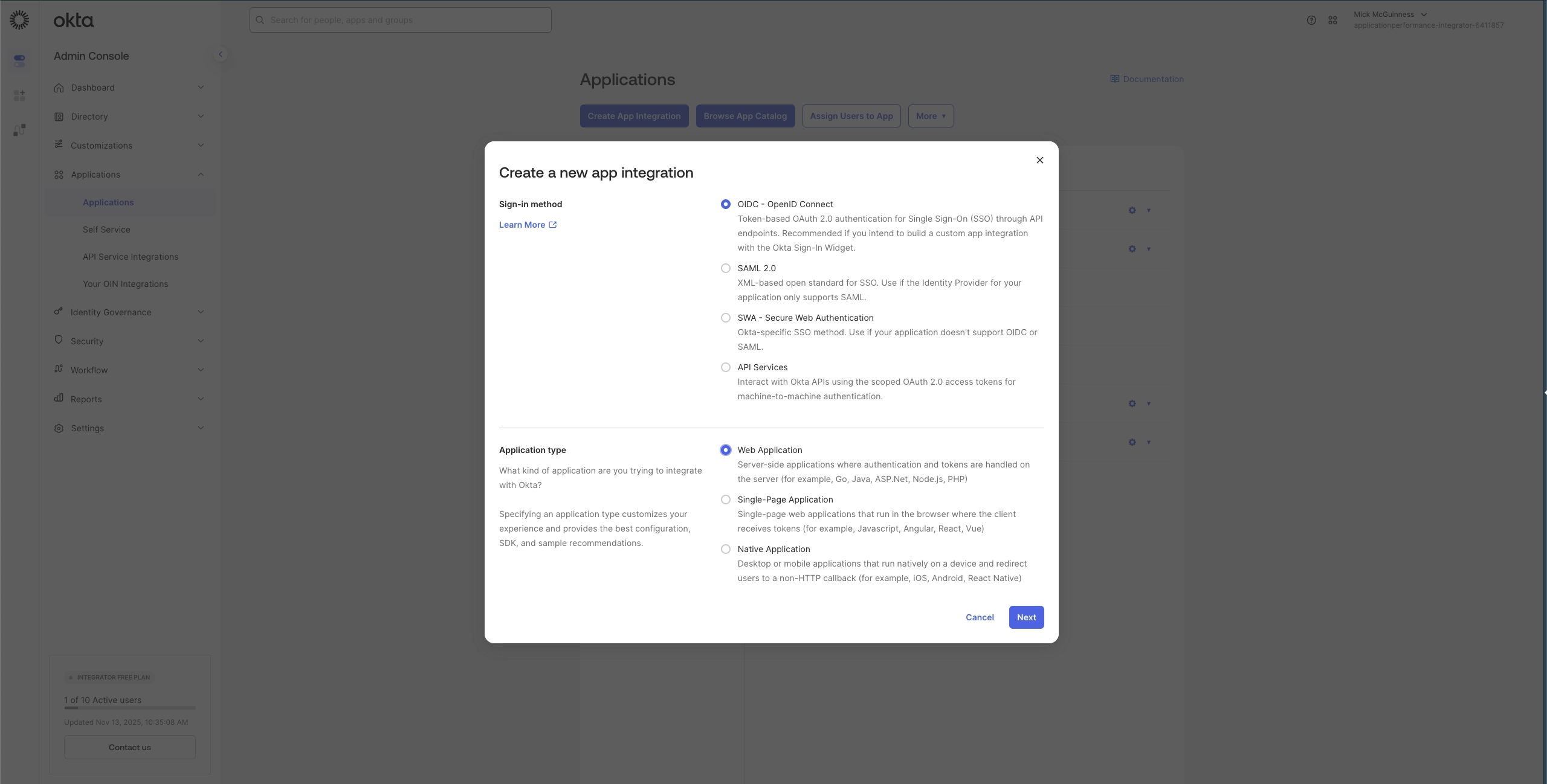The image size is (1547, 784).
Task: Click the Okta sunburst logo icon
Action: click(x=19, y=20)
